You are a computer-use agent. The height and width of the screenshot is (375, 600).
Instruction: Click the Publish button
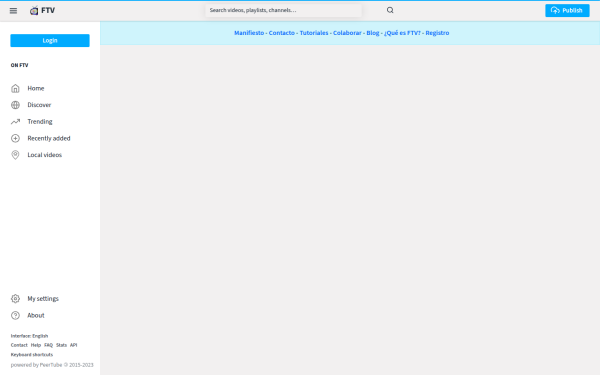click(x=567, y=10)
